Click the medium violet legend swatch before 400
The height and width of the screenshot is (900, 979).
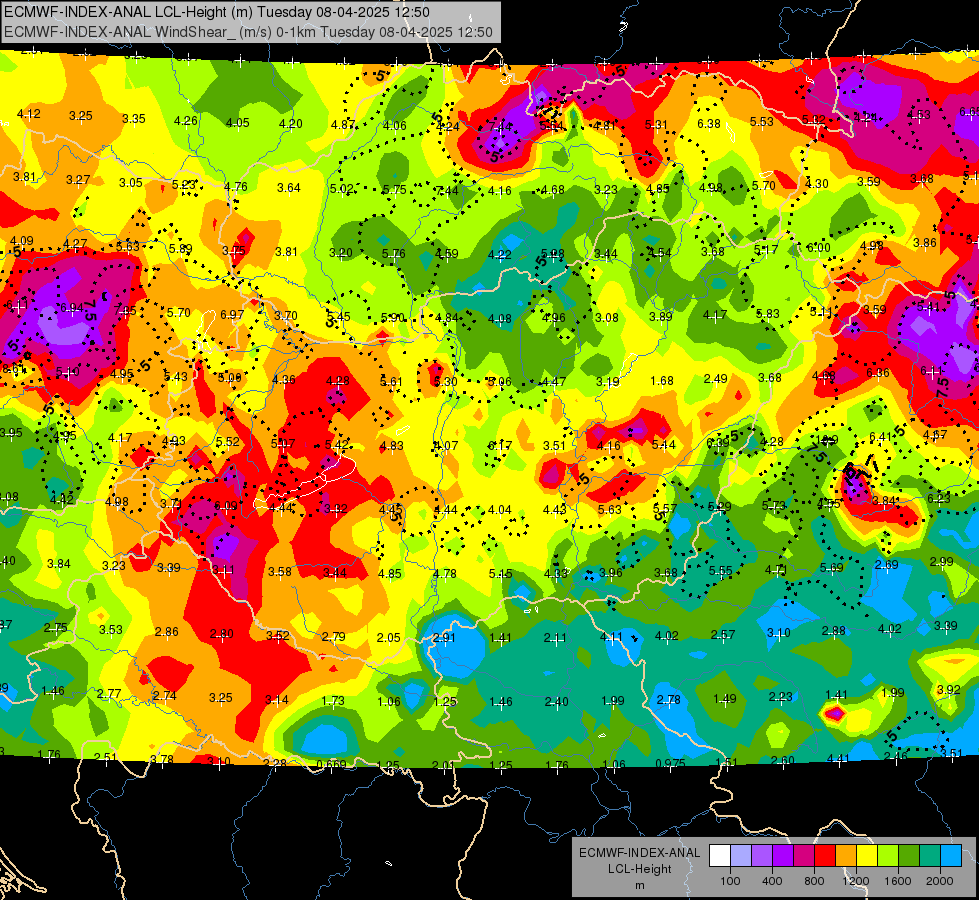762,856
